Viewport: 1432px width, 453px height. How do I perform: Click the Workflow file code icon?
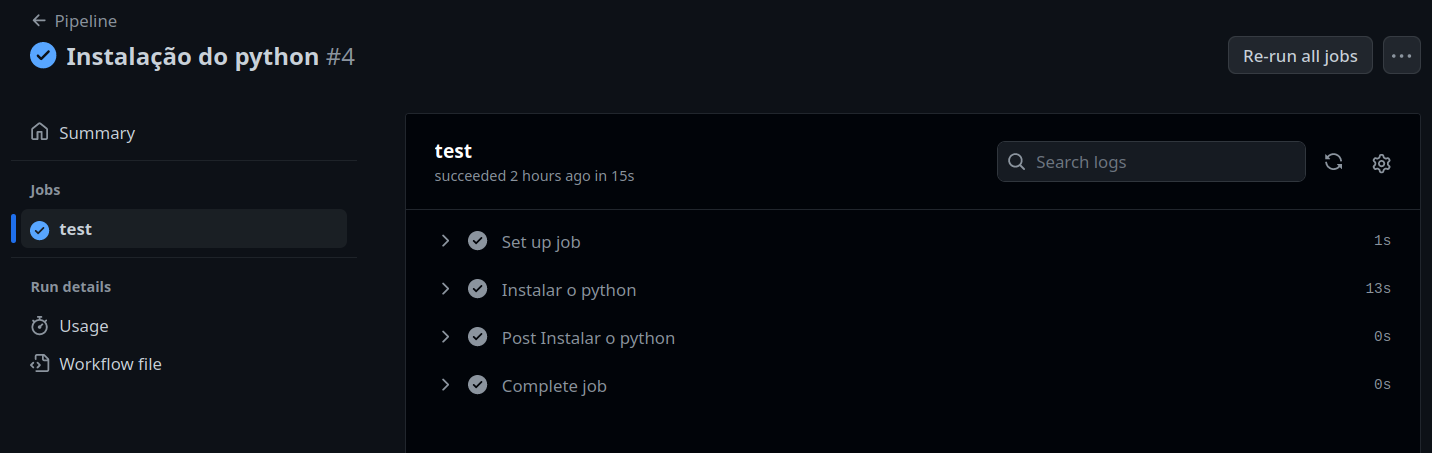[x=40, y=364]
